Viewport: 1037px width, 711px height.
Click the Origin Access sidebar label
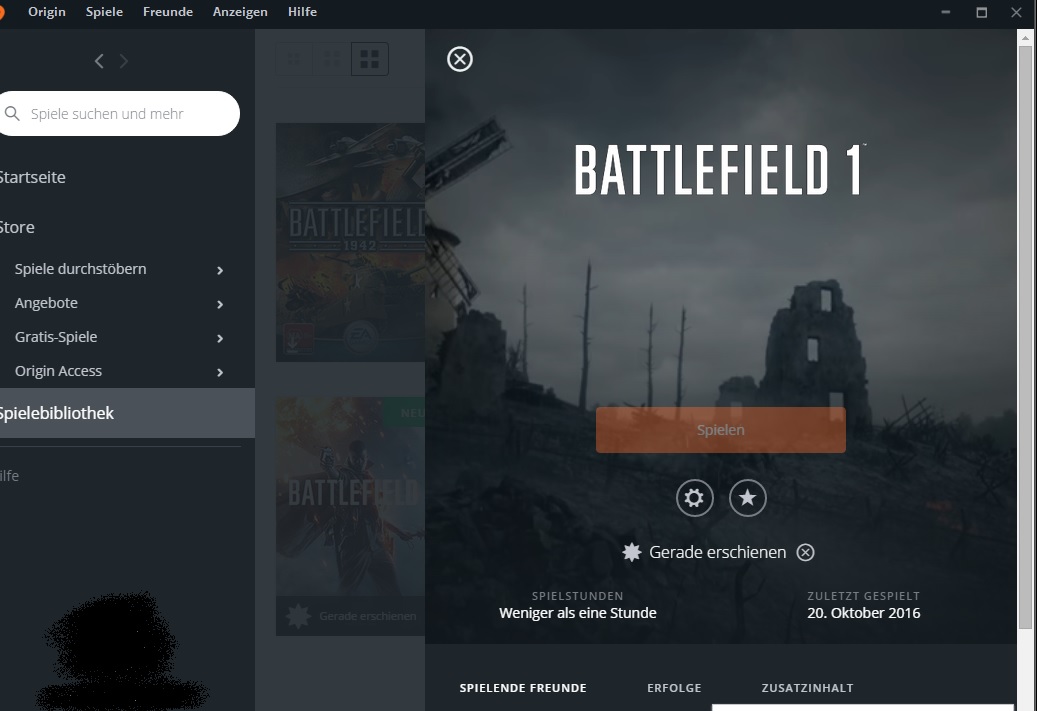click(58, 371)
